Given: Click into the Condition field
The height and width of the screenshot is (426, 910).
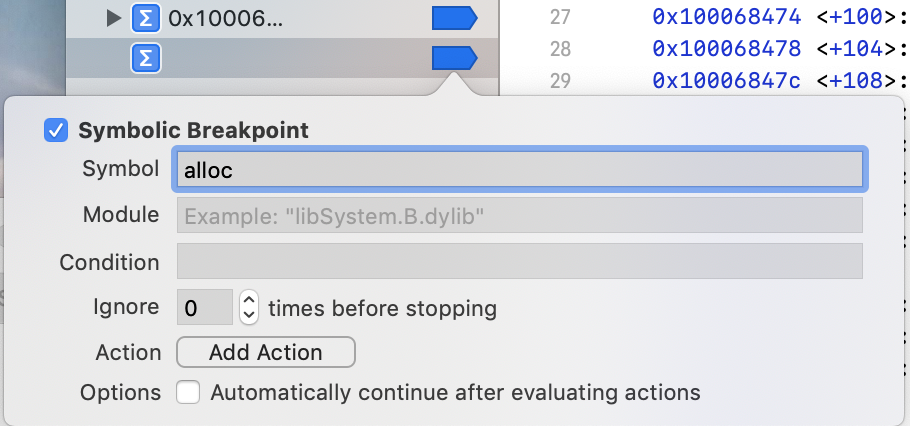Looking at the screenshot, I should point(519,262).
